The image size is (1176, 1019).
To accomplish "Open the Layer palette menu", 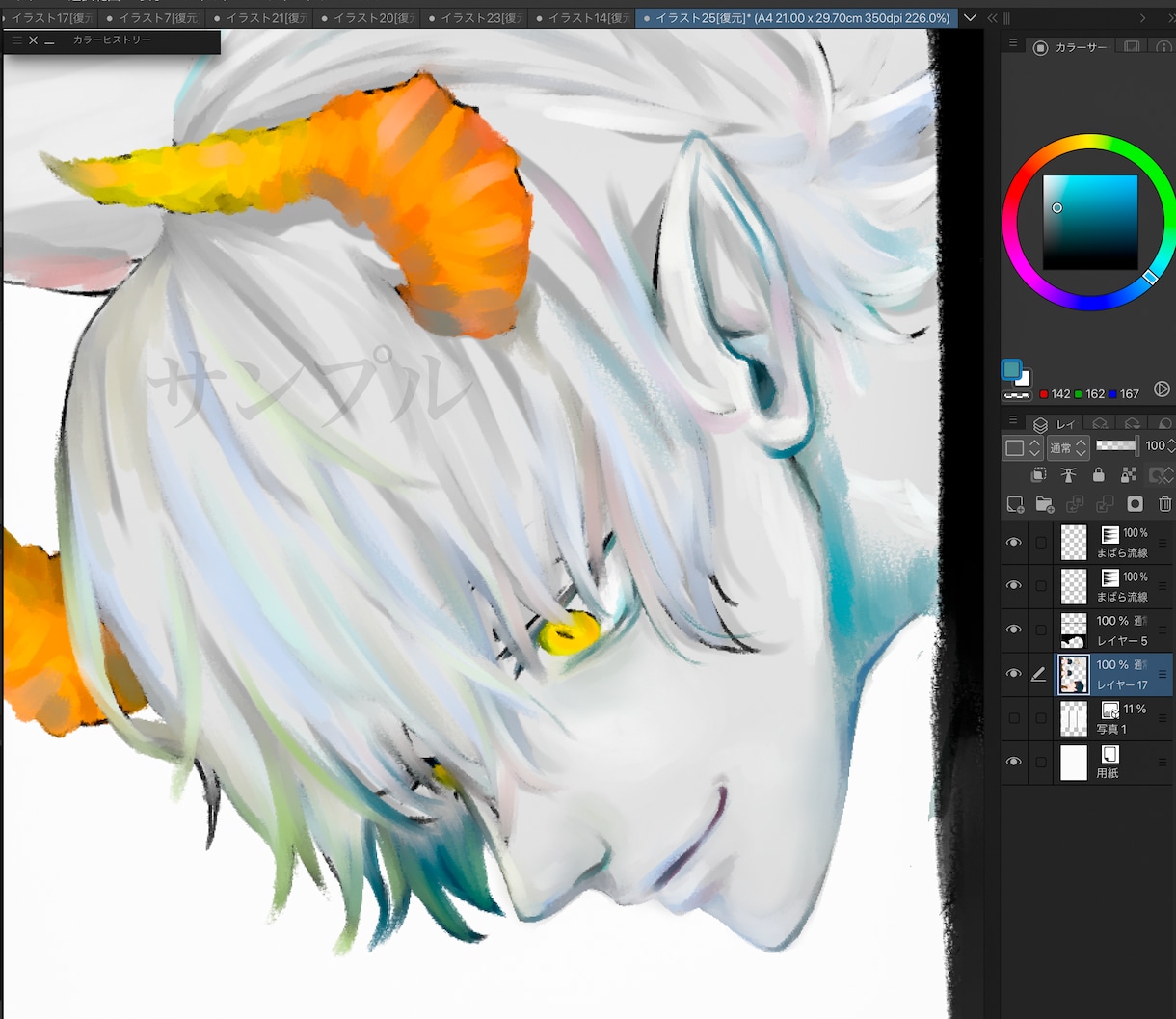I will coord(1012,421).
